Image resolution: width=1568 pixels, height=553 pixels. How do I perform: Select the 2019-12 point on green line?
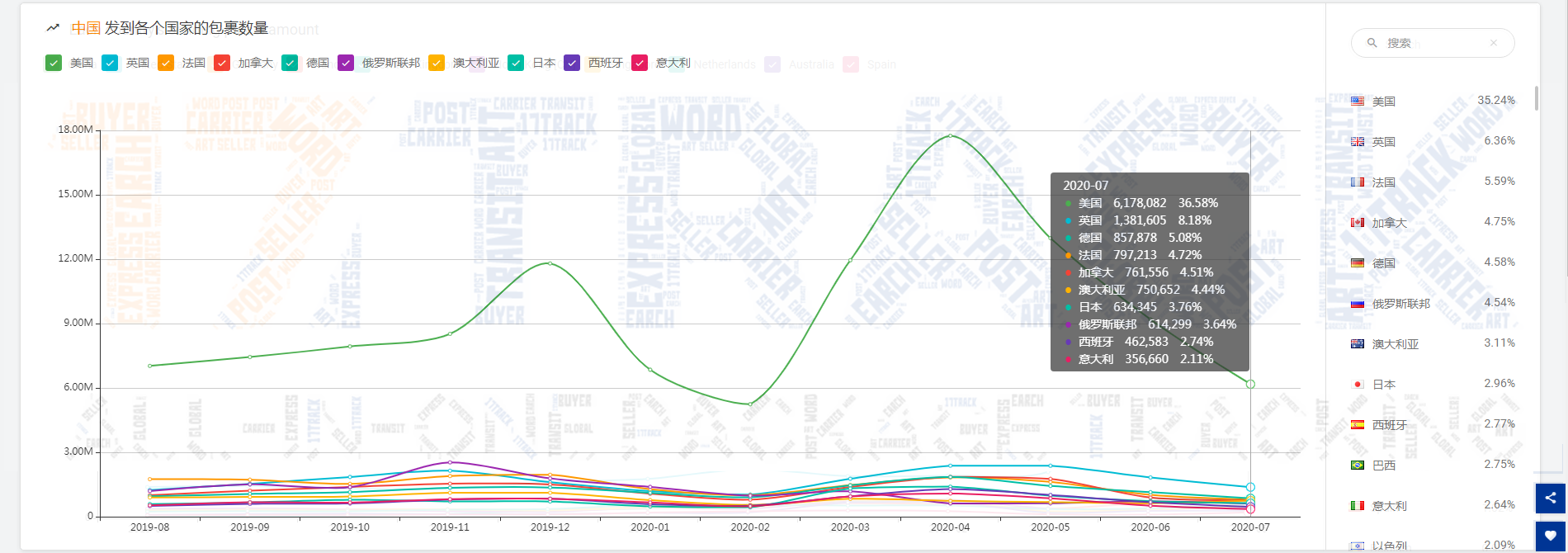coord(550,263)
